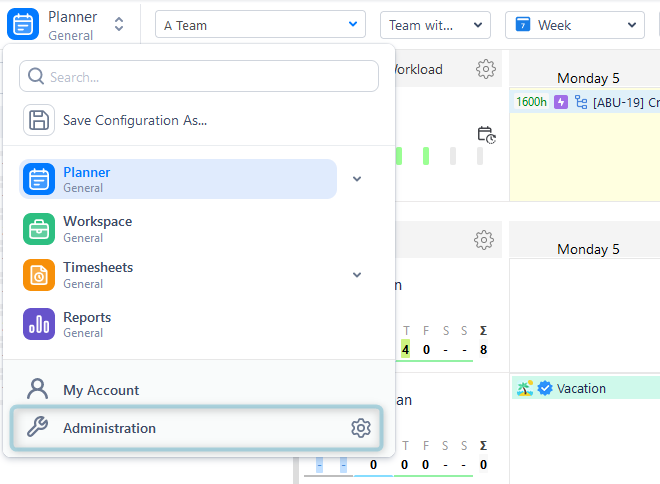Open My Account

[x=100, y=390]
